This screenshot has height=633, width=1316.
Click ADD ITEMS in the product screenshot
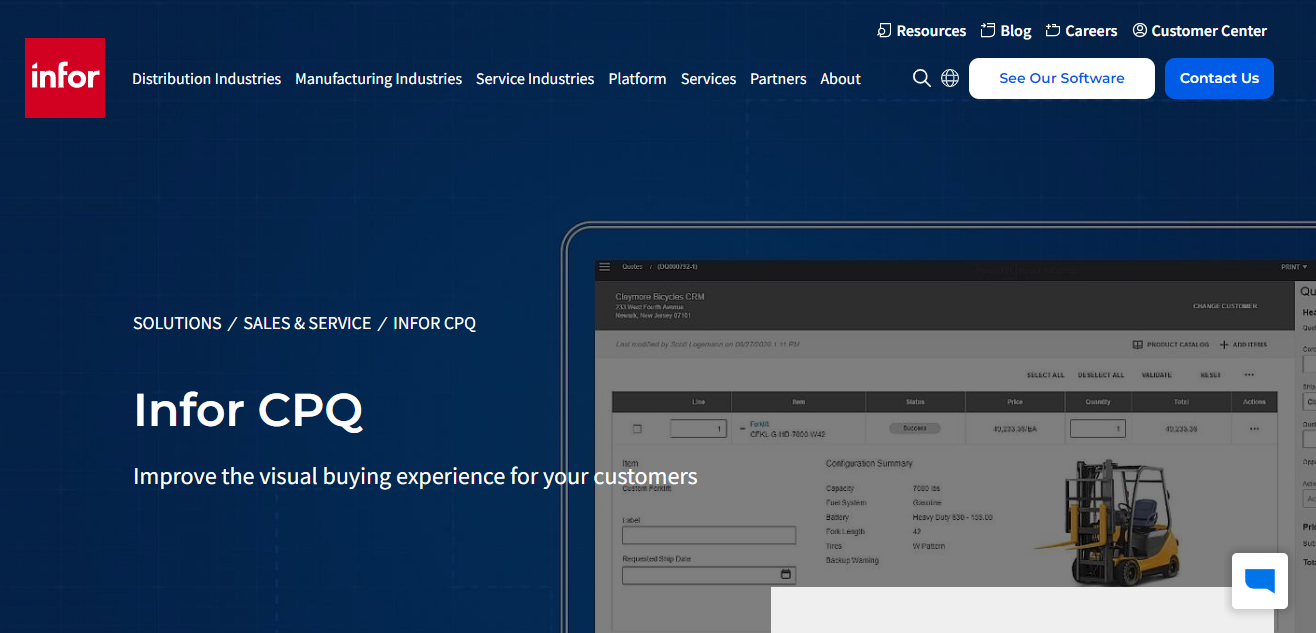tap(1243, 345)
